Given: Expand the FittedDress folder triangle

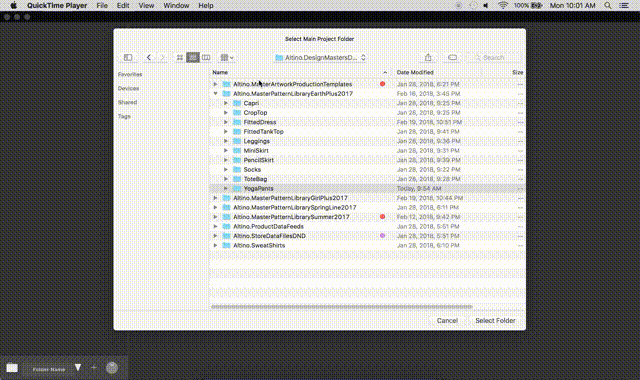Looking at the screenshot, I should (226, 122).
